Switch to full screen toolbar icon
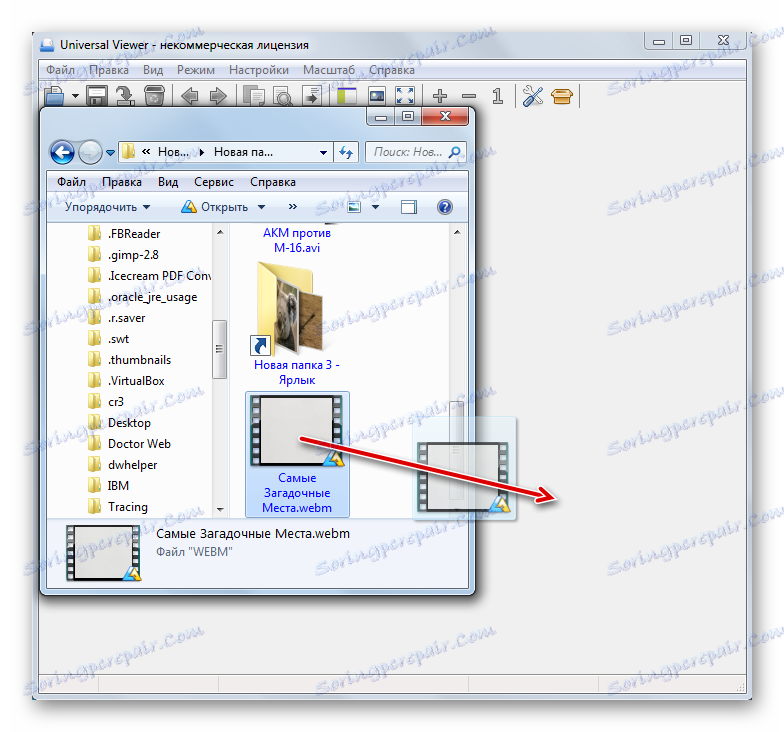784x732 pixels. pos(405,96)
